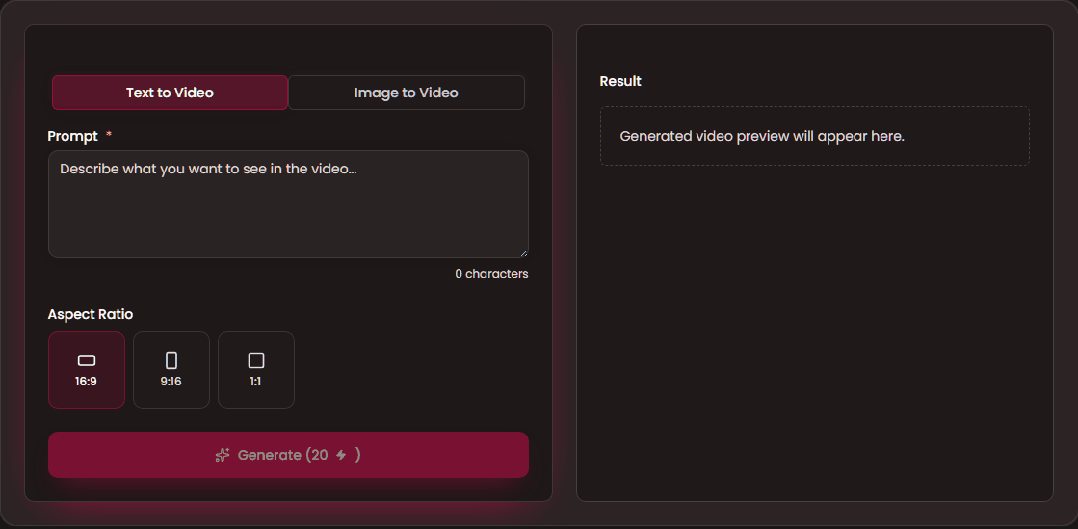This screenshot has width=1078, height=529.
Task: Click the generated video preview placeholder
Action: tap(814, 136)
